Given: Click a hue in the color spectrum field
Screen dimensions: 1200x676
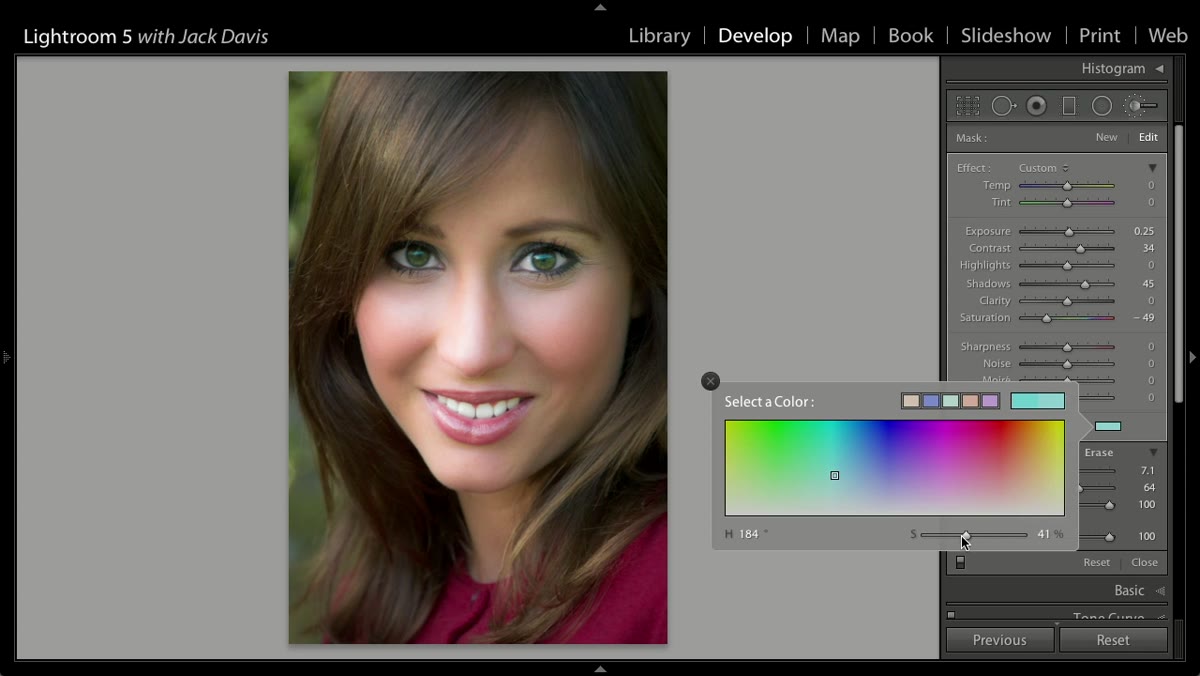Looking at the screenshot, I should [895, 468].
